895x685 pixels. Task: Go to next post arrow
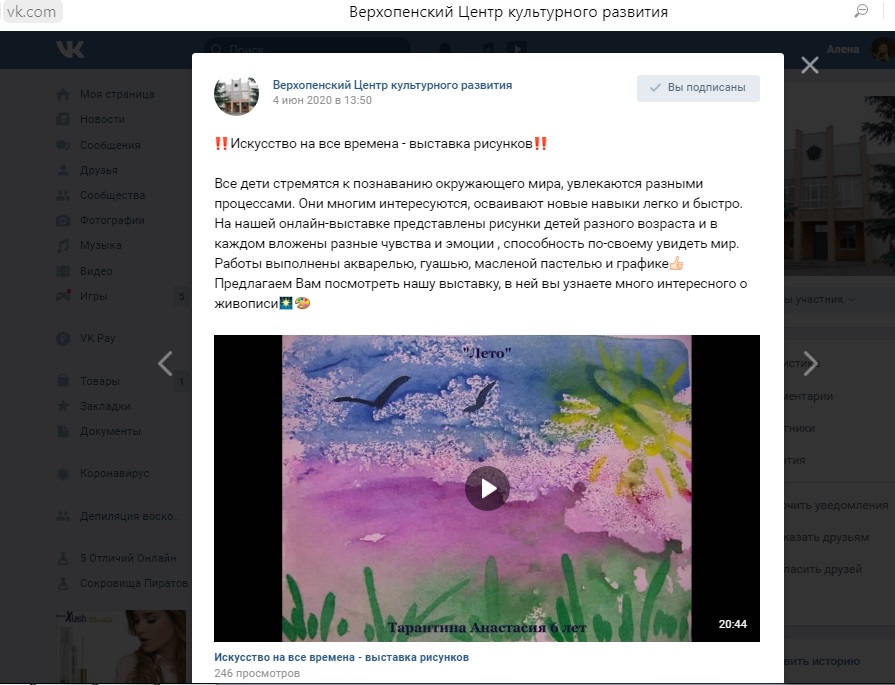pyautogui.click(x=810, y=363)
